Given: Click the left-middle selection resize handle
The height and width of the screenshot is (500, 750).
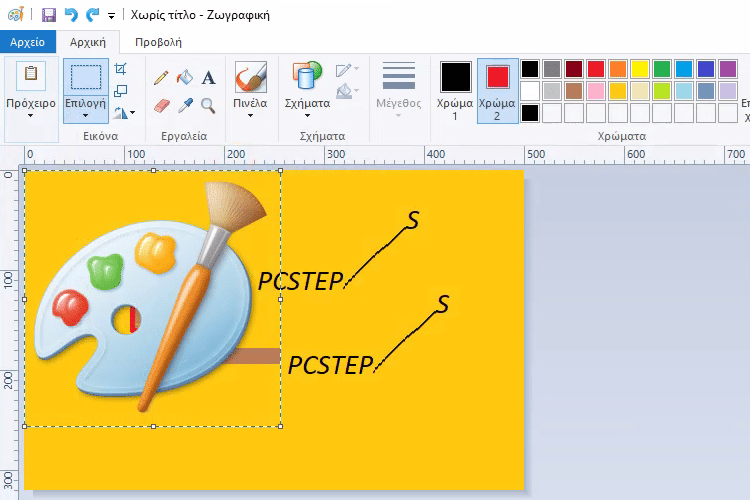Looking at the screenshot, I should coord(24,299).
